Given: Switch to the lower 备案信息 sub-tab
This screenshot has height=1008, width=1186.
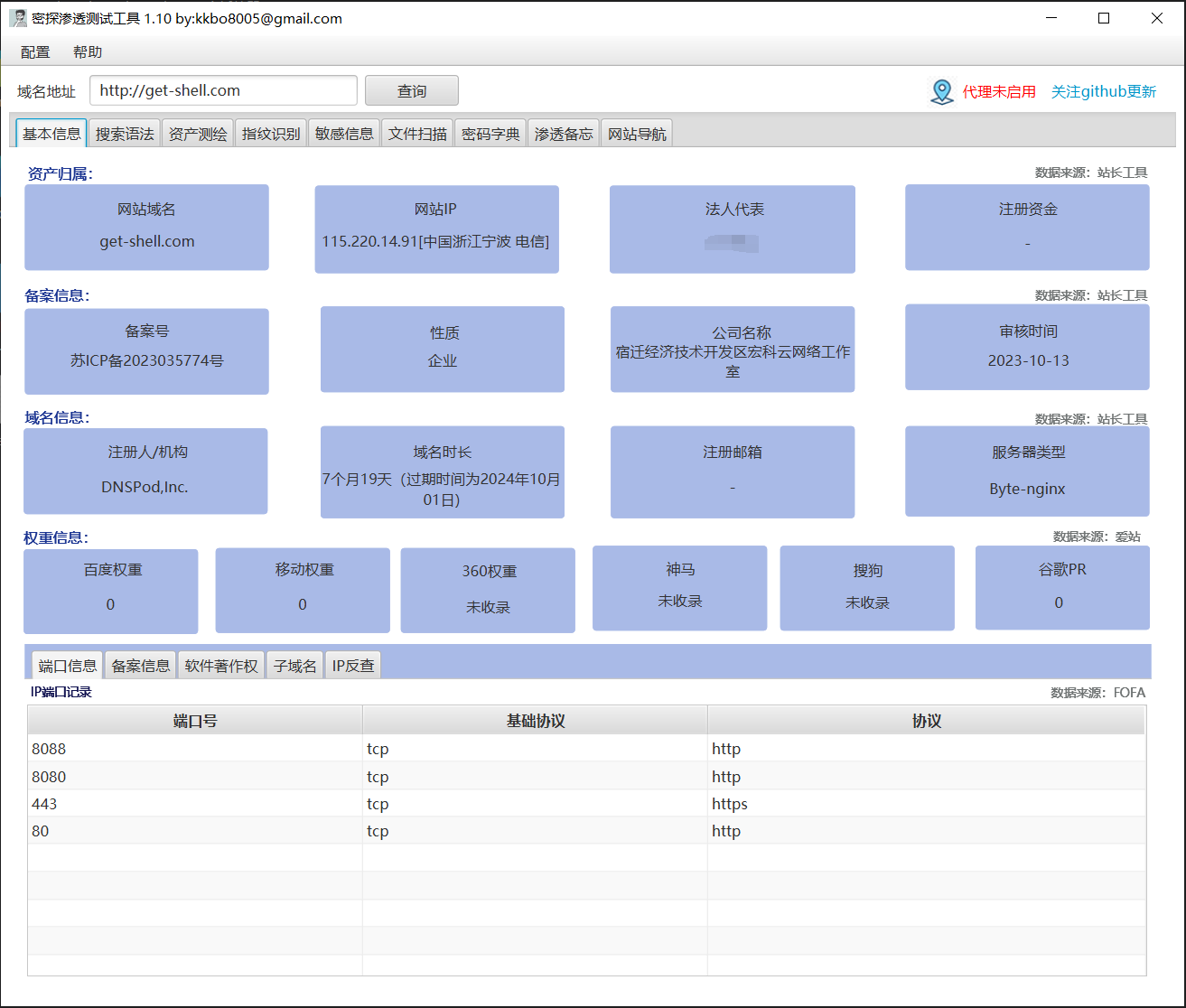Looking at the screenshot, I should pos(141,666).
